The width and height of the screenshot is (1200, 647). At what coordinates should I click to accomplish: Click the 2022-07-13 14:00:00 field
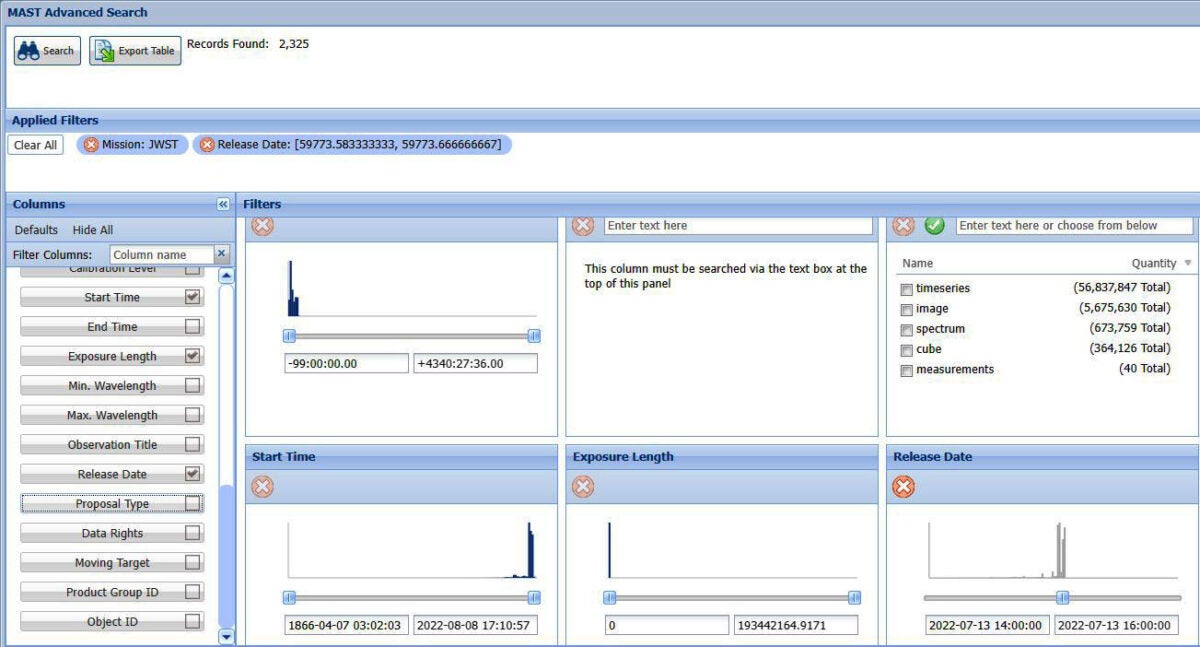[987, 625]
